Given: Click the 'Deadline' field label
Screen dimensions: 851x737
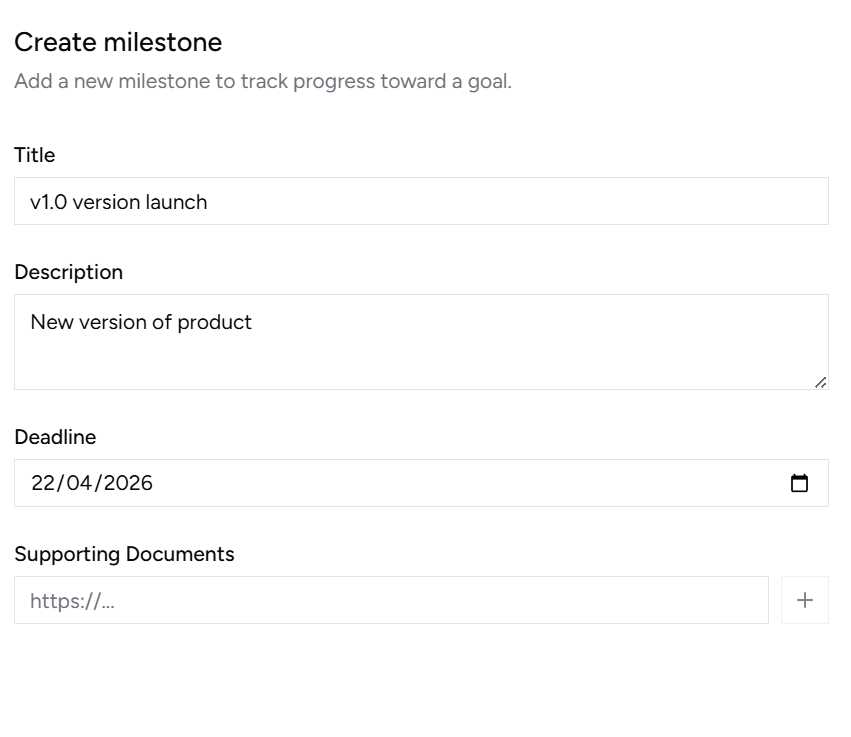Looking at the screenshot, I should 55,437.
